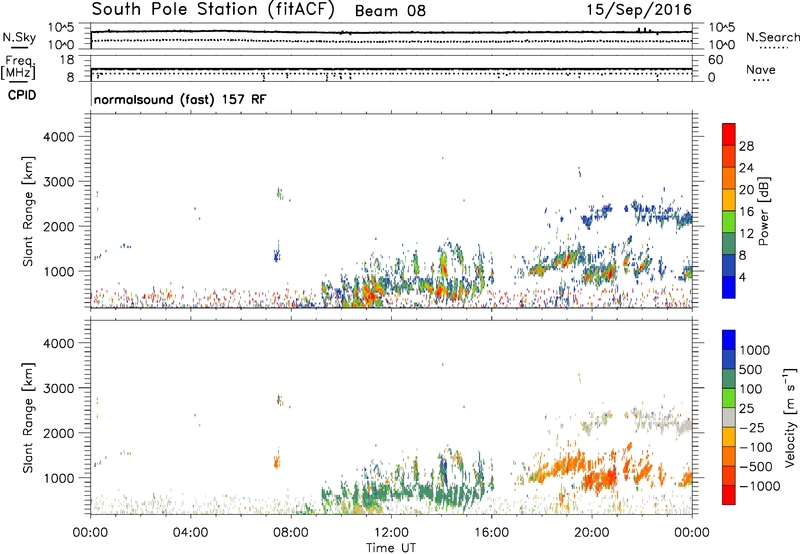The image size is (800, 554).
Task: Click 'Slant Range [km]' label of power panel
Action: click(x=28, y=211)
